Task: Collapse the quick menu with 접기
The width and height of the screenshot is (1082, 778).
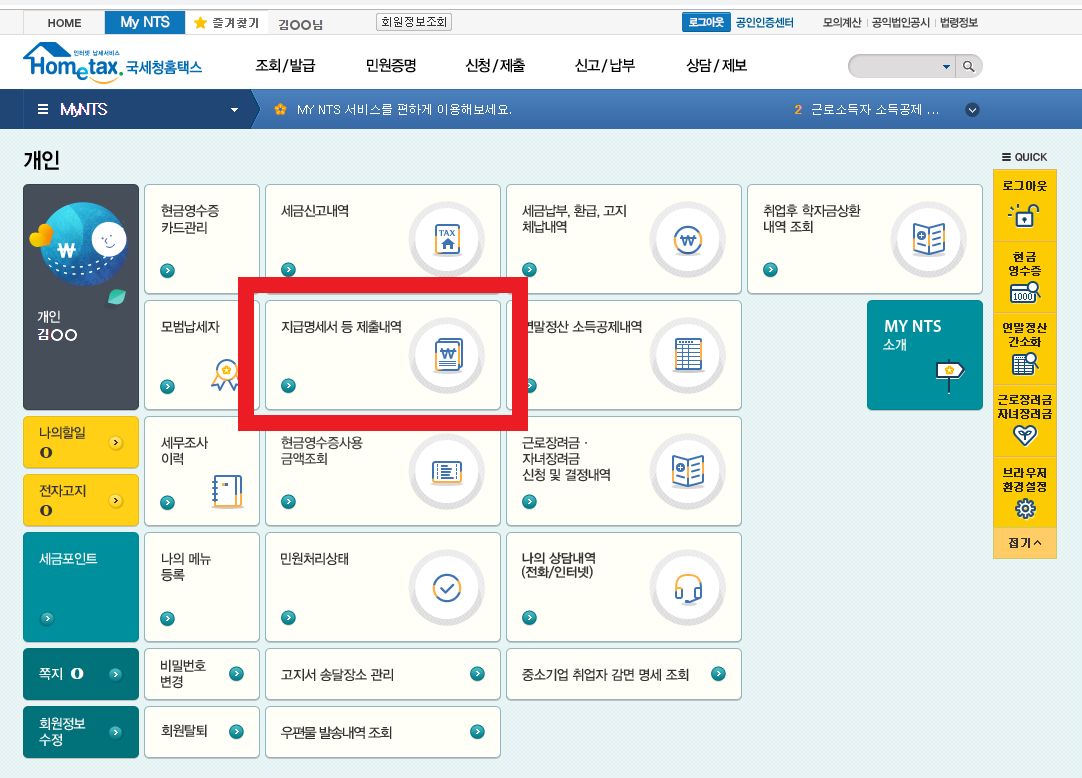Action: (x=1024, y=543)
